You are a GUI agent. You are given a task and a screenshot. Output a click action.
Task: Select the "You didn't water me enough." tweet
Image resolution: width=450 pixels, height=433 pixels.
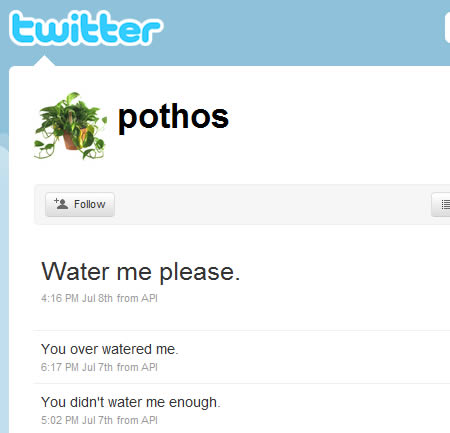pos(130,402)
